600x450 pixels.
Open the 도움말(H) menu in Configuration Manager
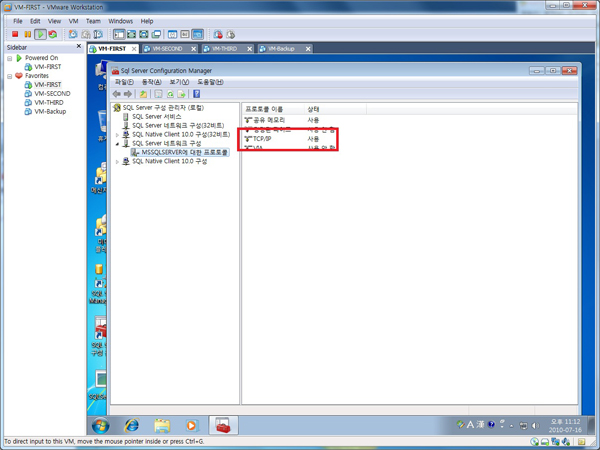coord(210,82)
